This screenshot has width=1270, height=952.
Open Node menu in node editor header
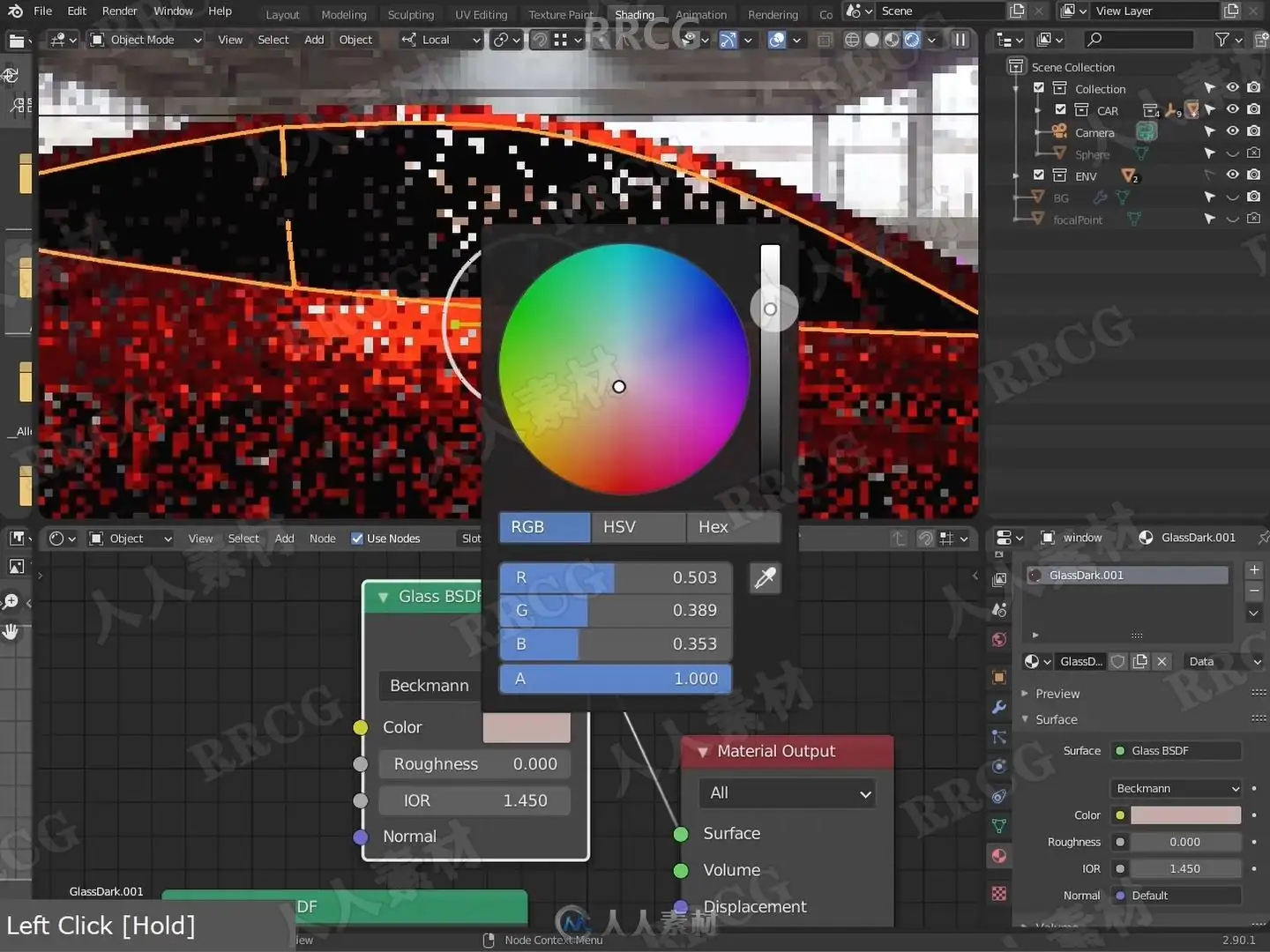pos(322,539)
